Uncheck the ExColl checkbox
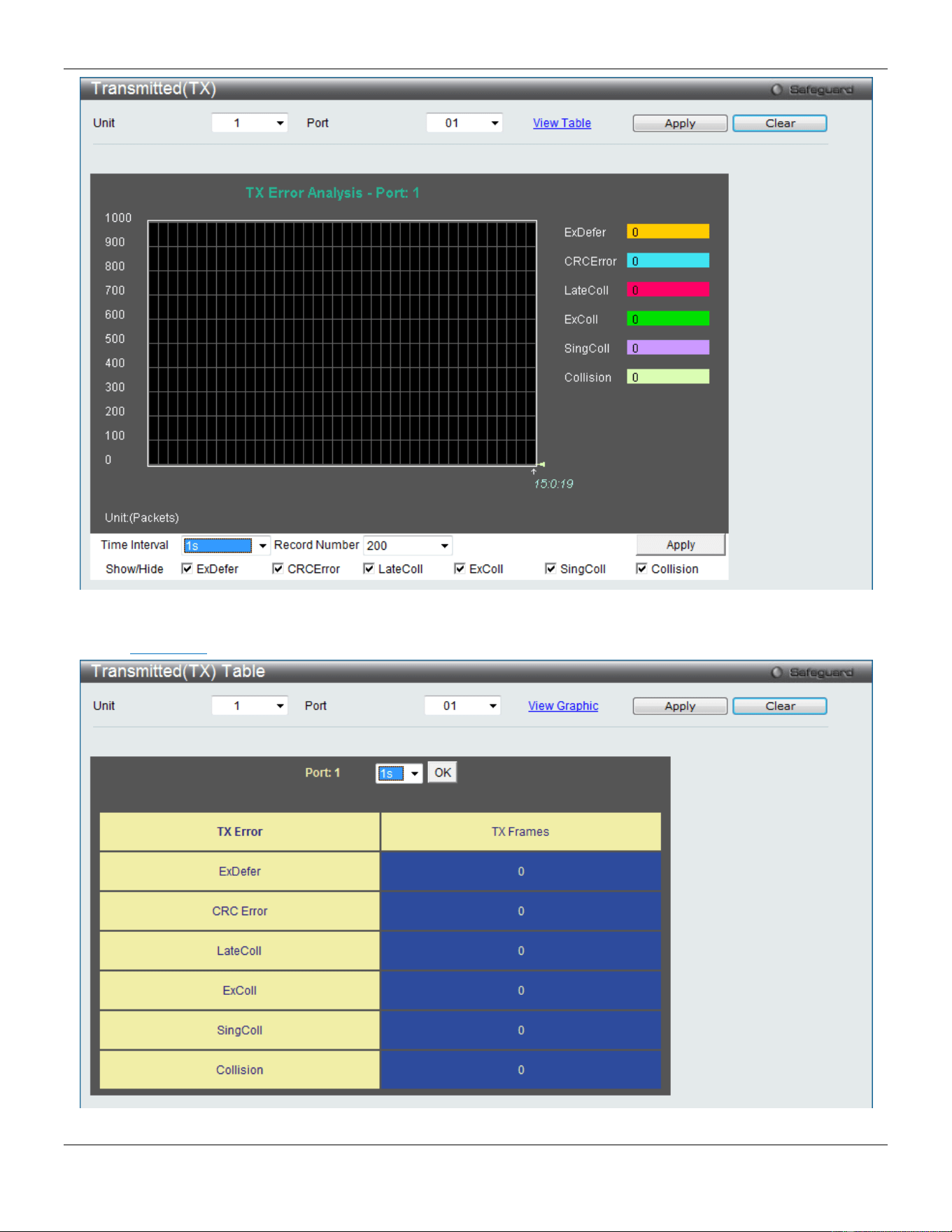 tap(460, 569)
